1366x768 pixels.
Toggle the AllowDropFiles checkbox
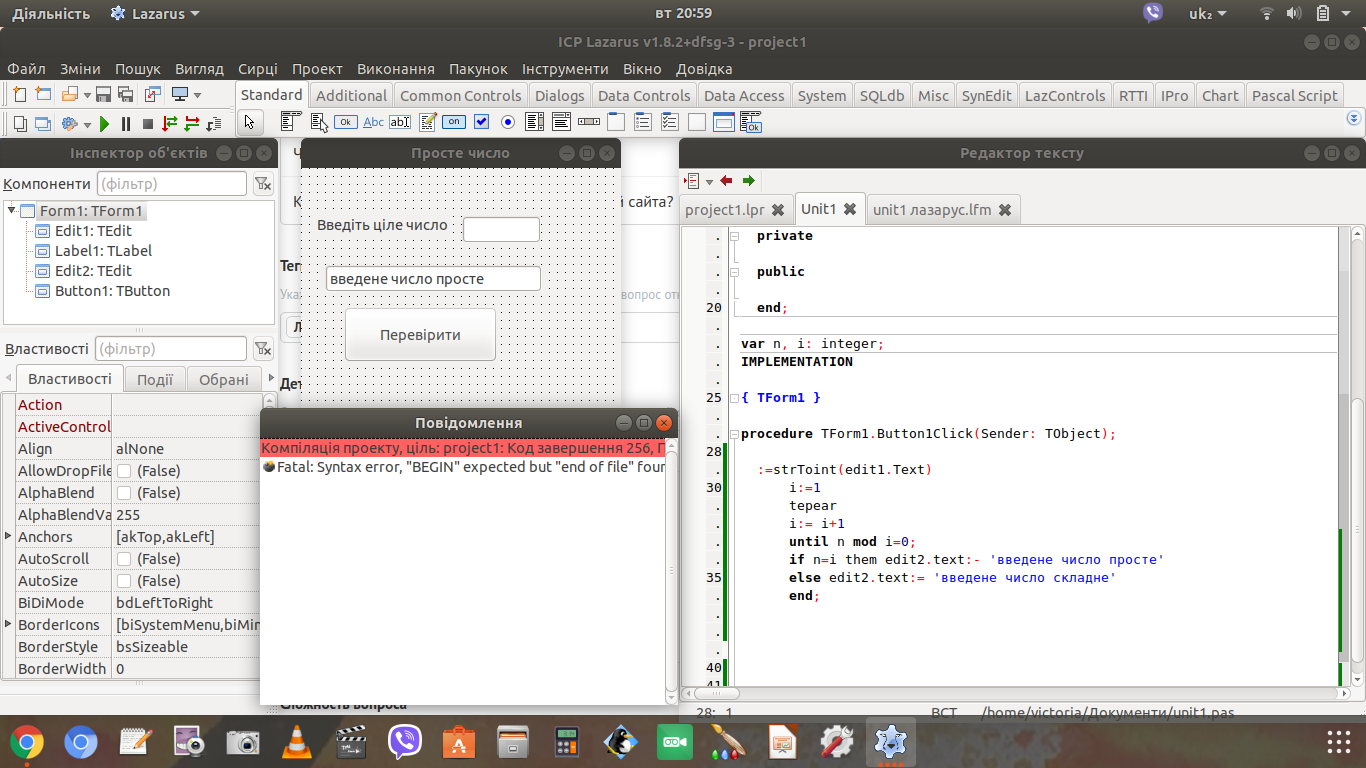[x=124, y=471]
